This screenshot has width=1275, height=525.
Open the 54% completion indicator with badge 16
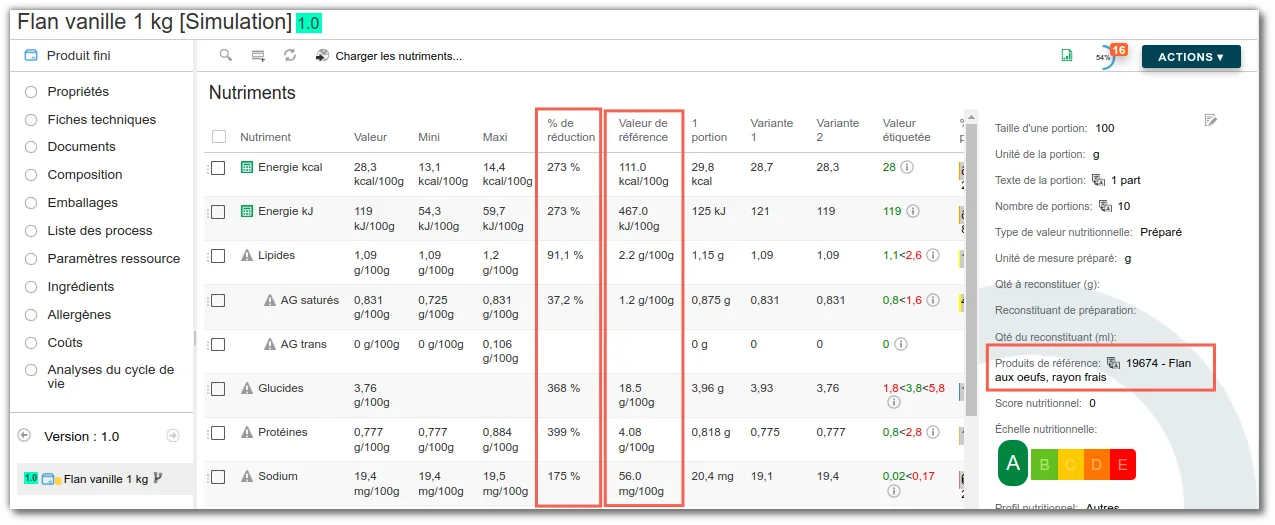pyautogui.click(x=1106, y=56)
